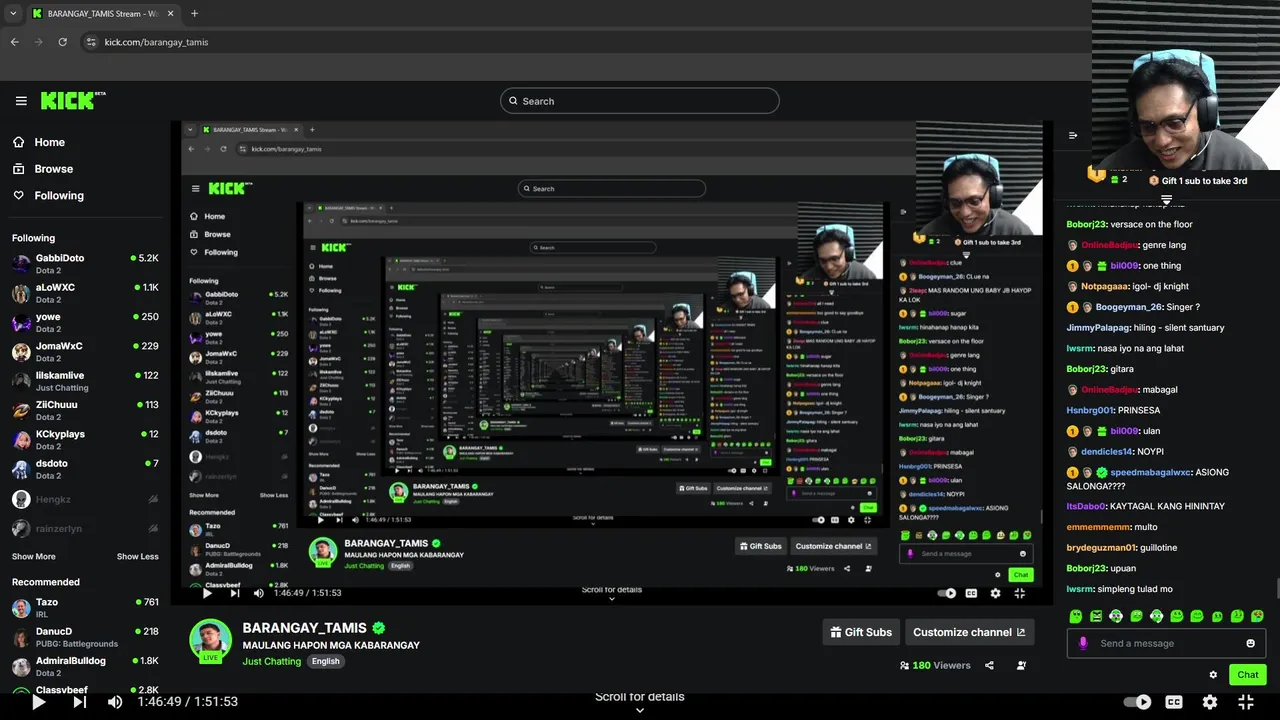
Task: Open a new browser tab with plus
Action: [194, 13]
